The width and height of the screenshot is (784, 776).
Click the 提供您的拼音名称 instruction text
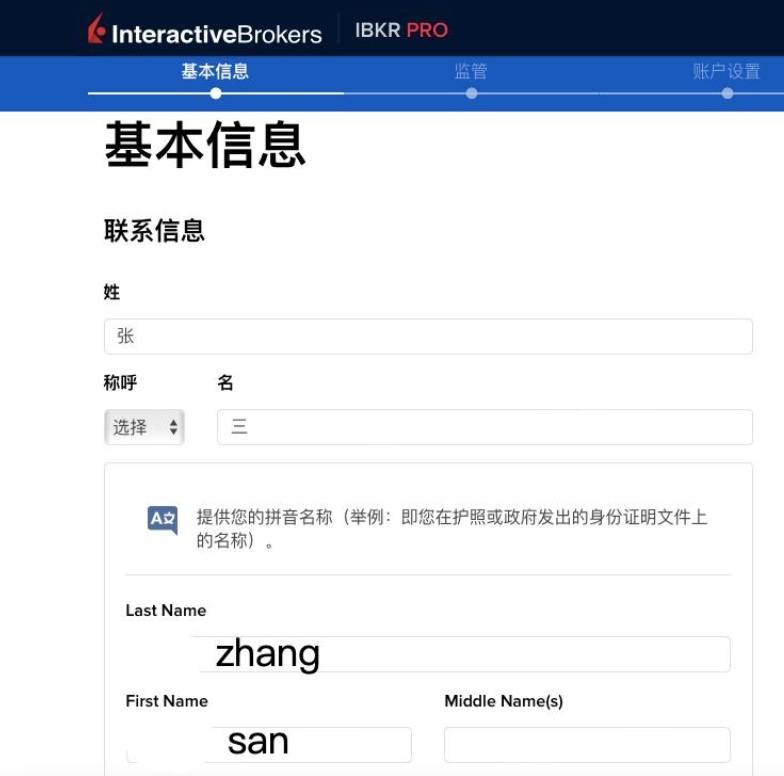pyautogui.click(x=452, y=528)
